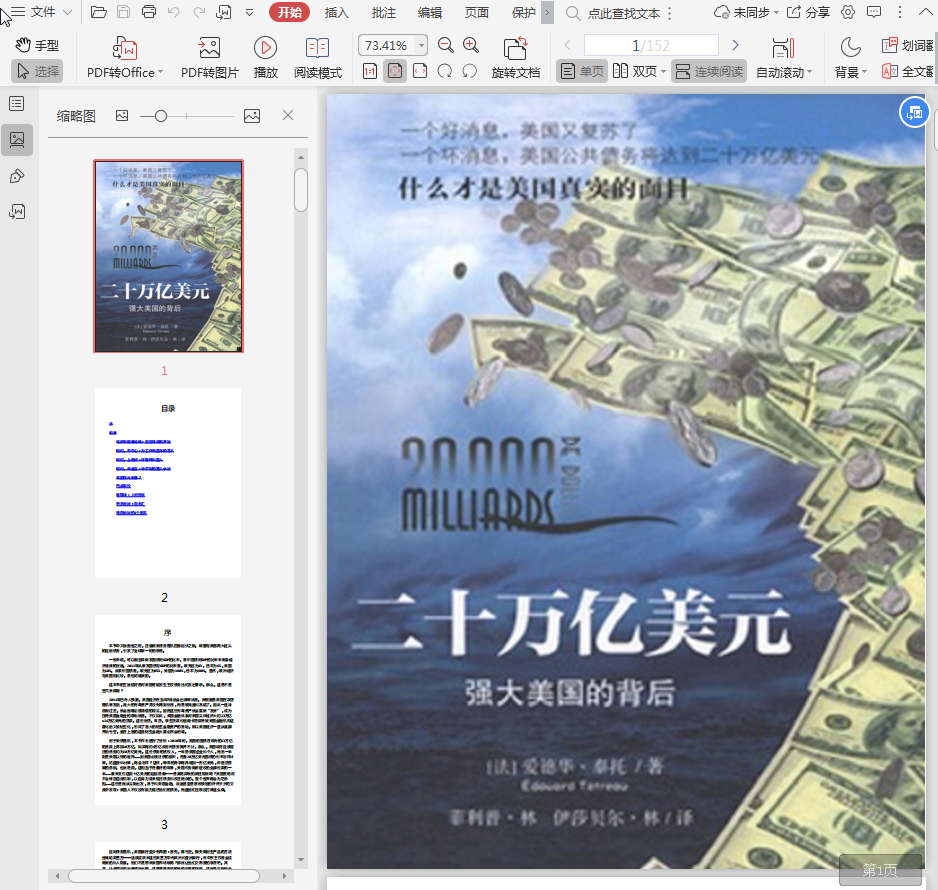Switch to the 插入 tab

[x=336, y=13]
